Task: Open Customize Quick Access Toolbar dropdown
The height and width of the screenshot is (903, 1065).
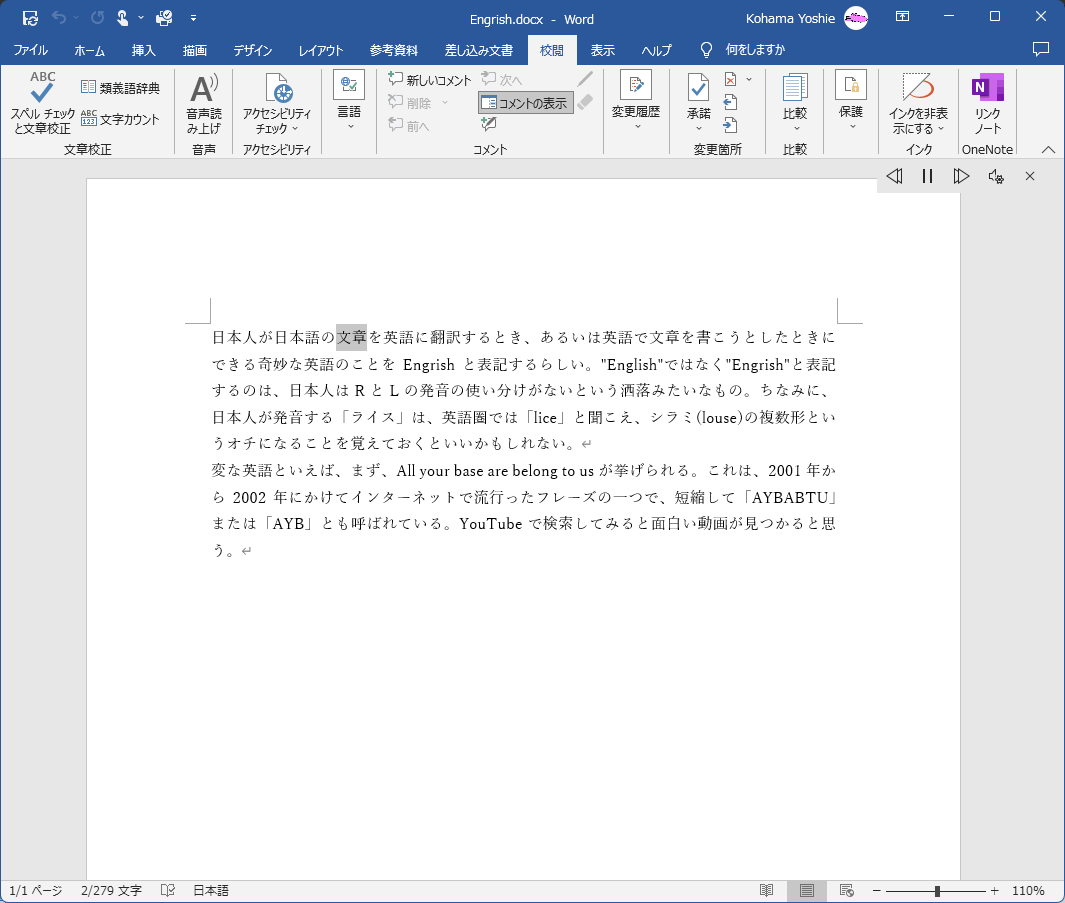Action: point(194,18)
